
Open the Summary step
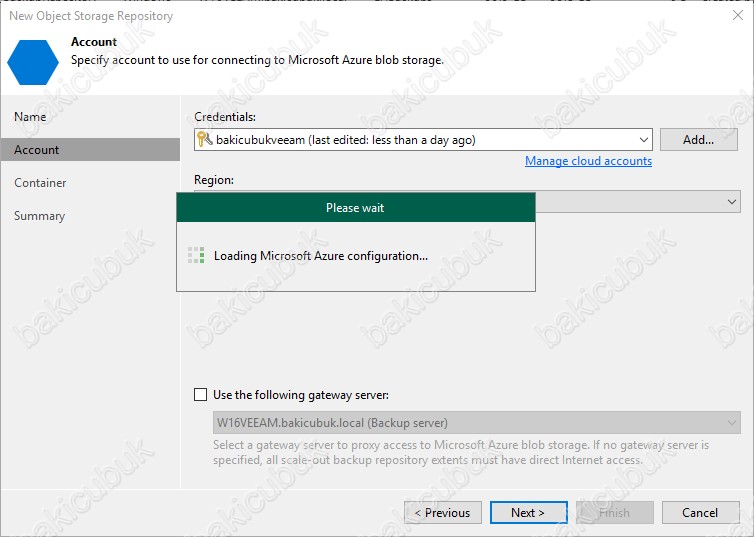[39, 216]
